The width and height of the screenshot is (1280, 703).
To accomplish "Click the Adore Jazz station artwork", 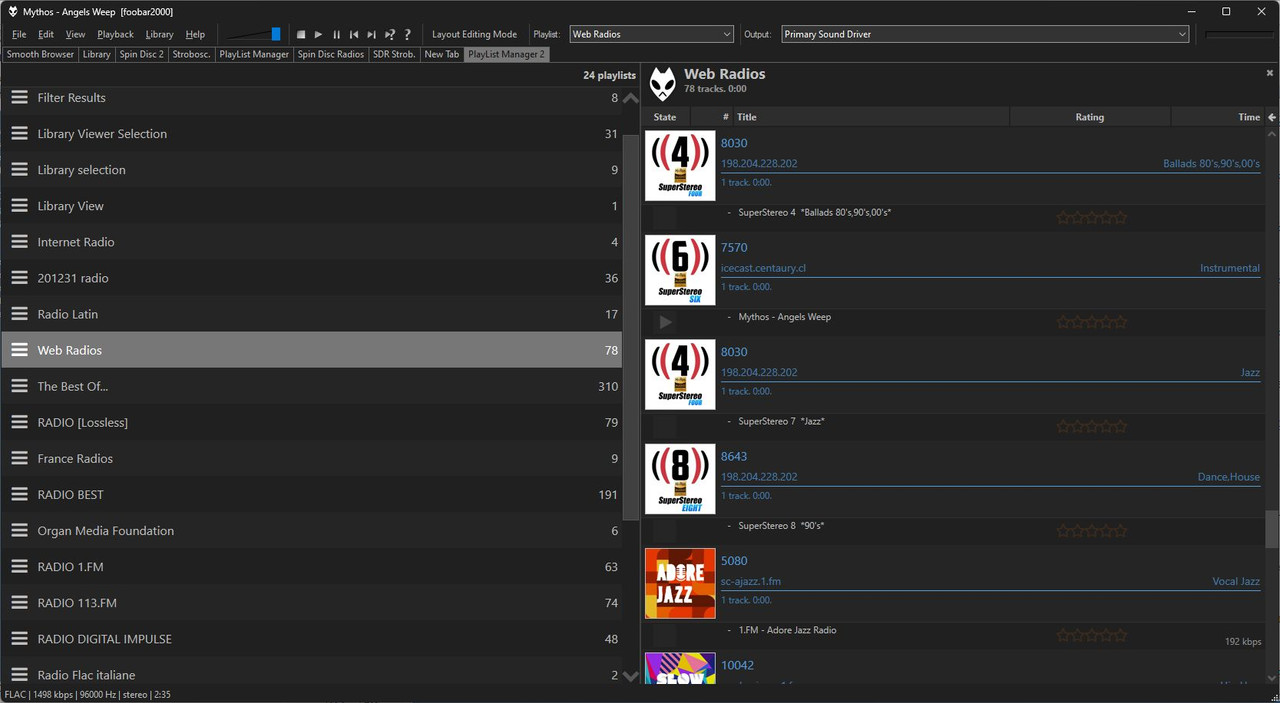I will [x=680, y=583].
